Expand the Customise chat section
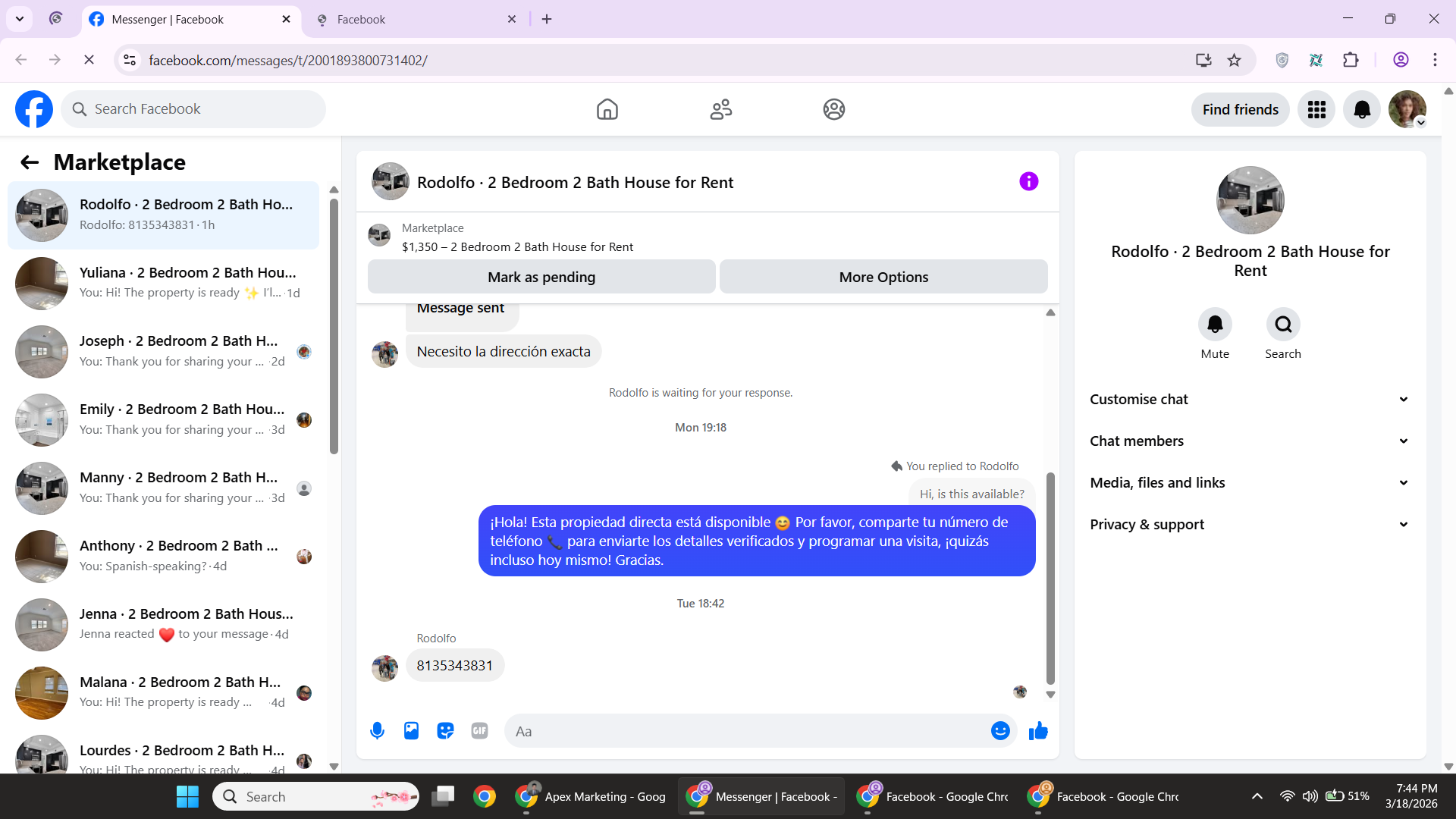This screenshot has width=1456, height=819. point(1250,400)
